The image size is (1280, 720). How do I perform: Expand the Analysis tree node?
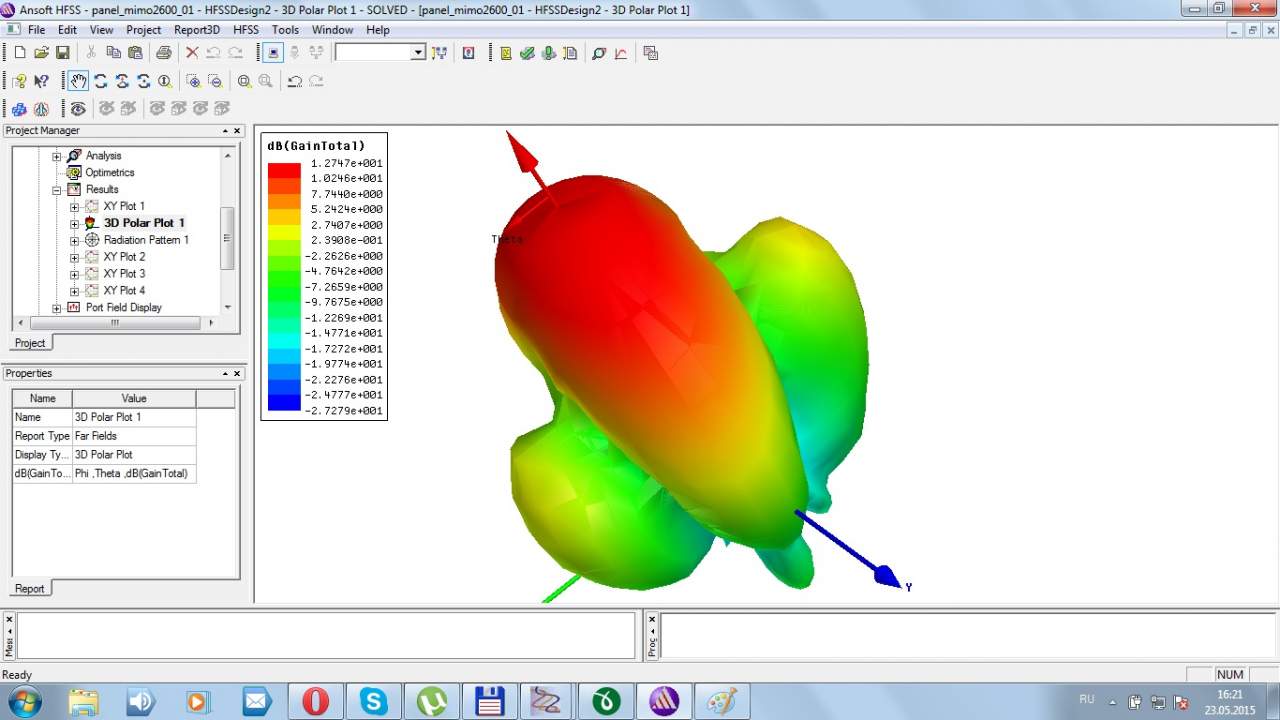(57, 156)
